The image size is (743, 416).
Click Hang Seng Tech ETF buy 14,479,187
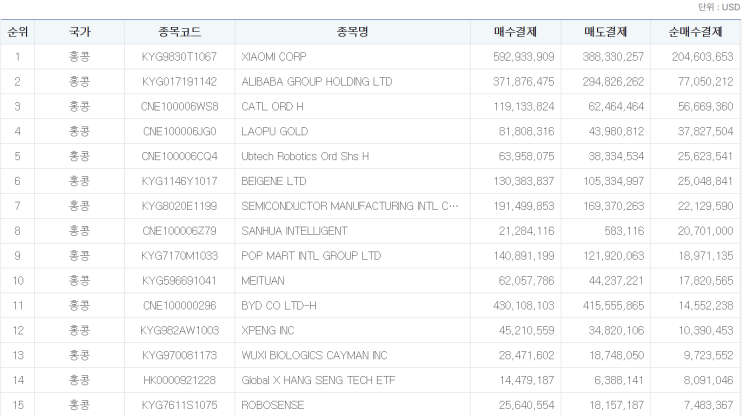click(x=526, y=380)
